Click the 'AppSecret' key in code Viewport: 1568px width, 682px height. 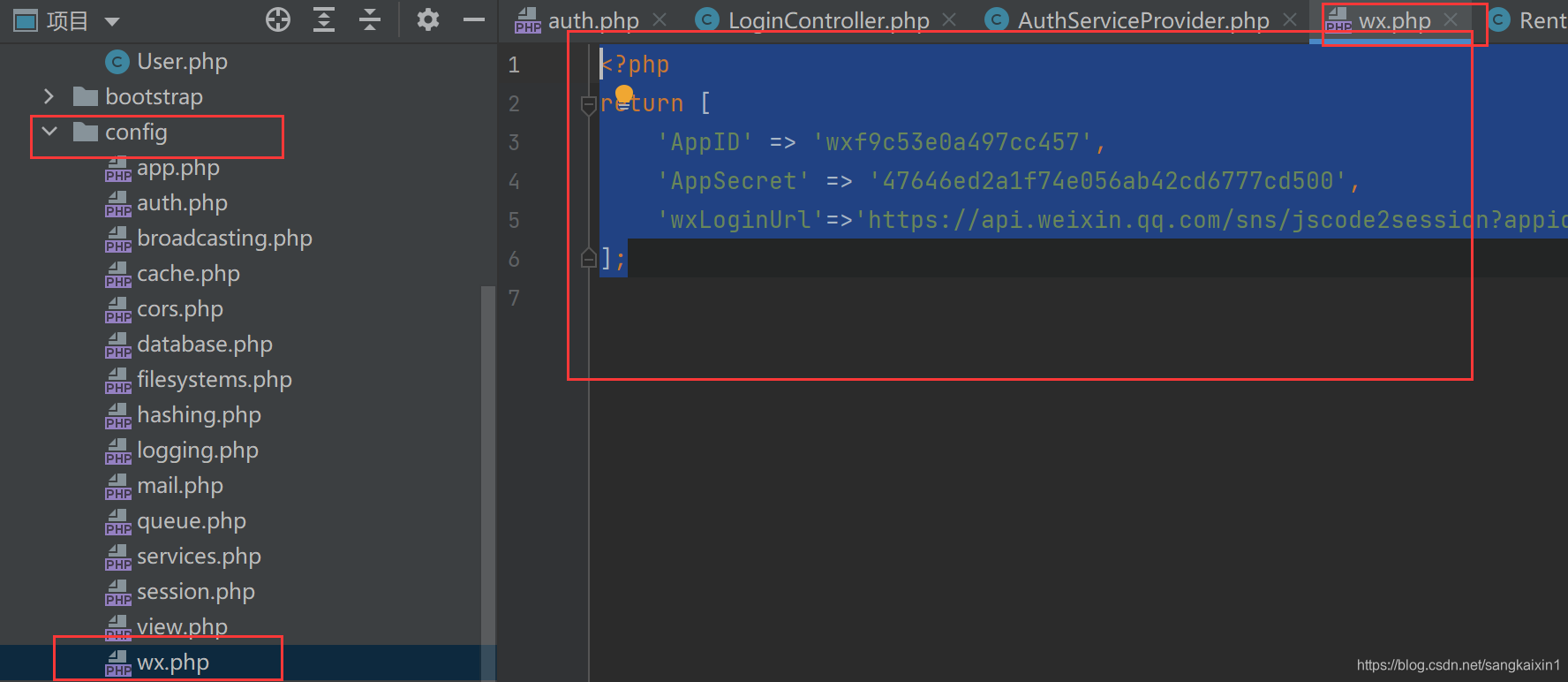733,181
